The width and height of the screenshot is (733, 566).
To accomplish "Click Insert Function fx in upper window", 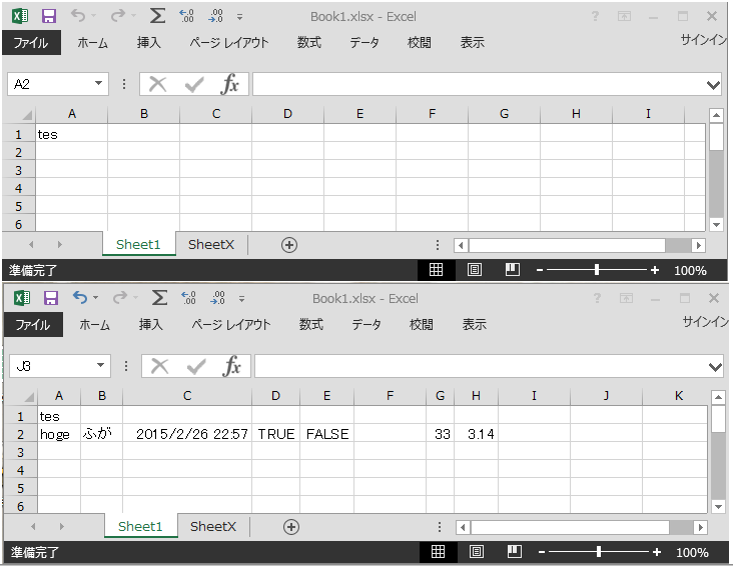I will click(230, 85).
